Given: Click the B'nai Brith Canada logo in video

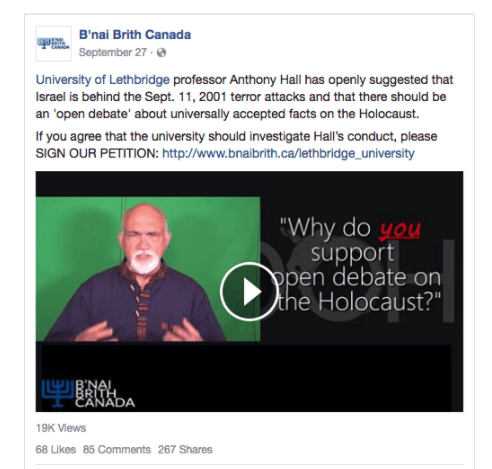Looking at the screenshot, I should pyautogui.click(x=88, y=393).
